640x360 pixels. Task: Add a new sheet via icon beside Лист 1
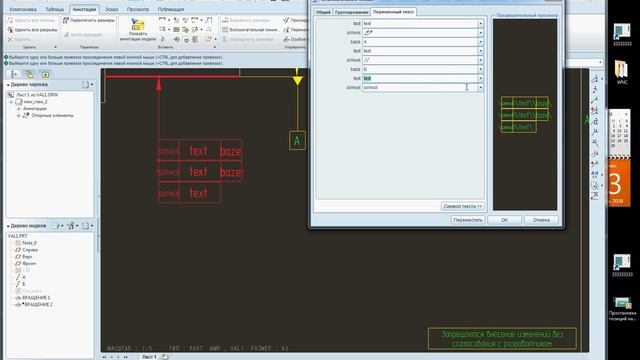click(x=165, y=357)
